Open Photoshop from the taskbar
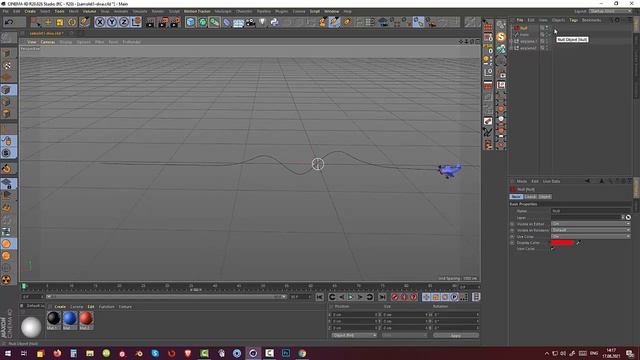Viewport: 640px width, 360px height. click(x=286, y=353)
